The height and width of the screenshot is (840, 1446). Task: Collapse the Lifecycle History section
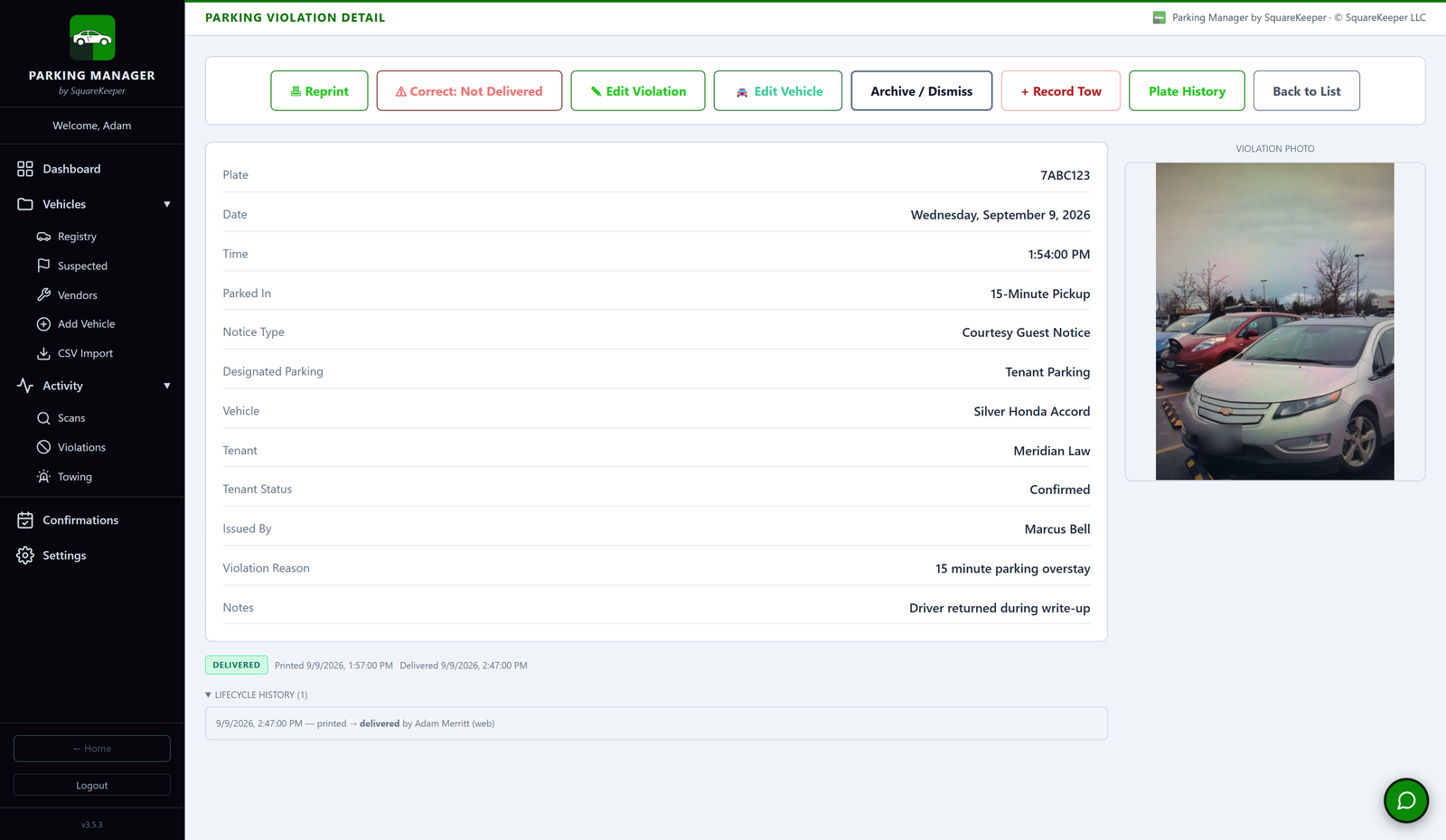point(257,695)
